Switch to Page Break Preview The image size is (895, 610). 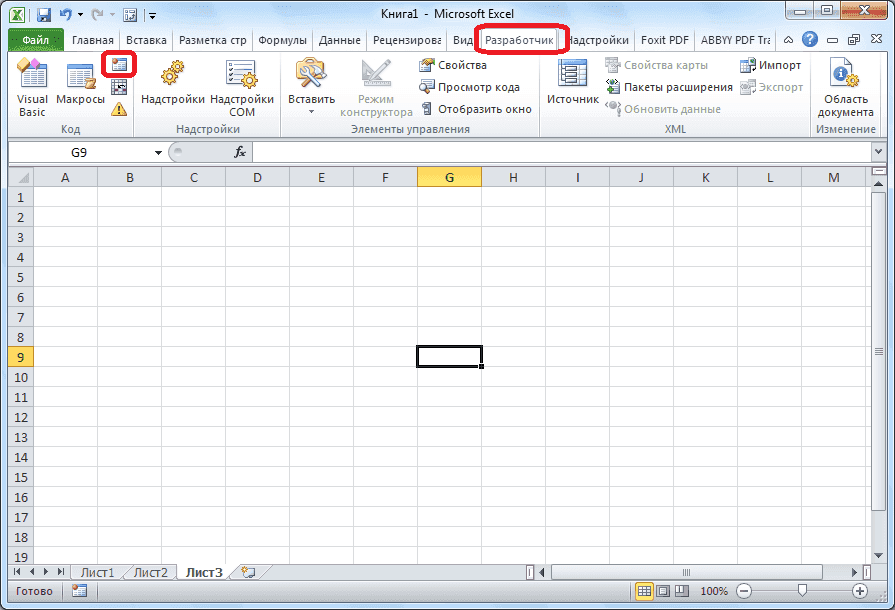682,591
